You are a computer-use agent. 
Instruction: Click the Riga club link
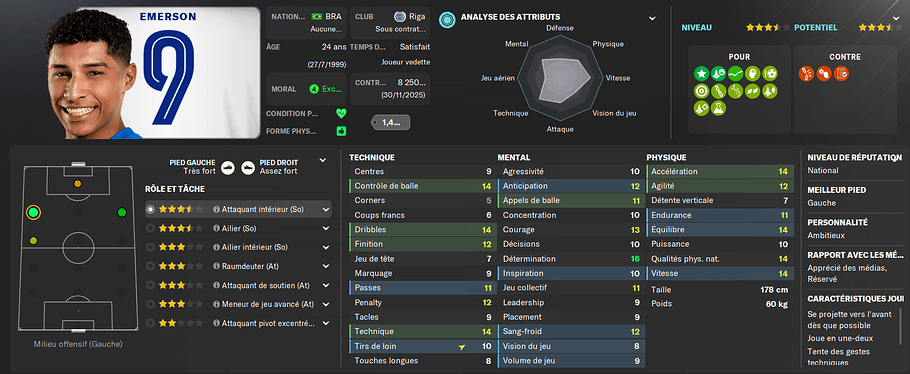click(417, 16)
